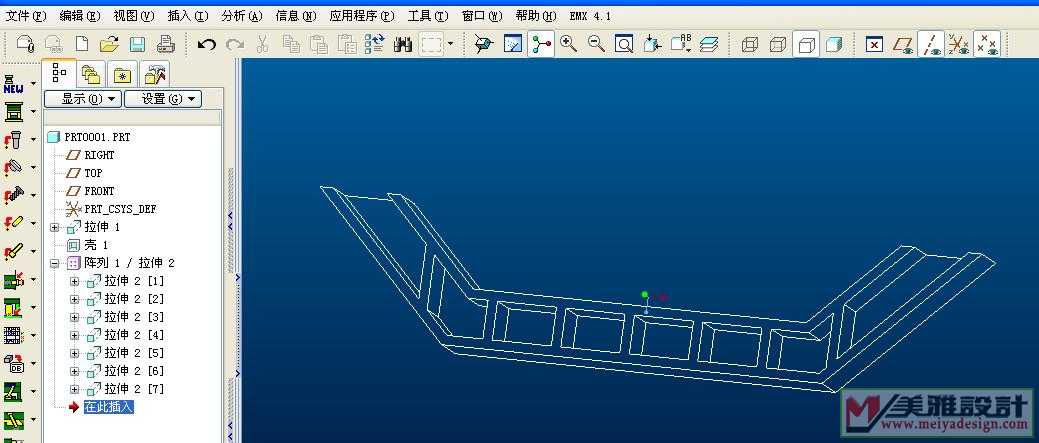Refit the model to the window
This screenshot has width=1039, height=443.
coord(624,44)
